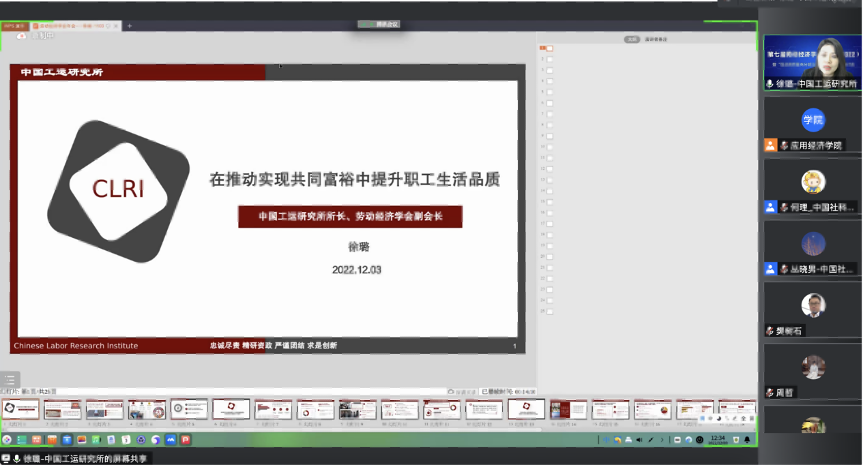Screen dimensions: 864x466
Task: Click the notification bell in system tray
Action: pos(747,440)
